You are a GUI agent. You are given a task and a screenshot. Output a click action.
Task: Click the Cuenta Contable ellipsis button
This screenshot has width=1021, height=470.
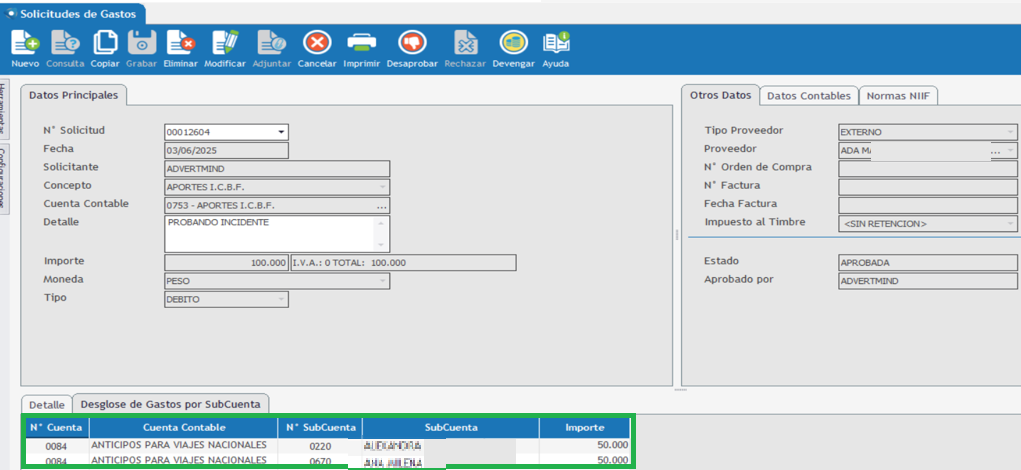[x=381, y=205]
